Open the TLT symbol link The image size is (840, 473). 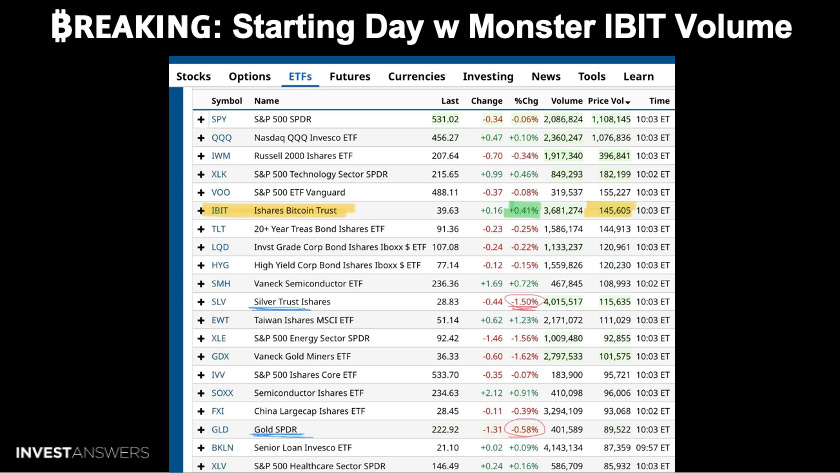pyautogui.click(x=218, y=229)
